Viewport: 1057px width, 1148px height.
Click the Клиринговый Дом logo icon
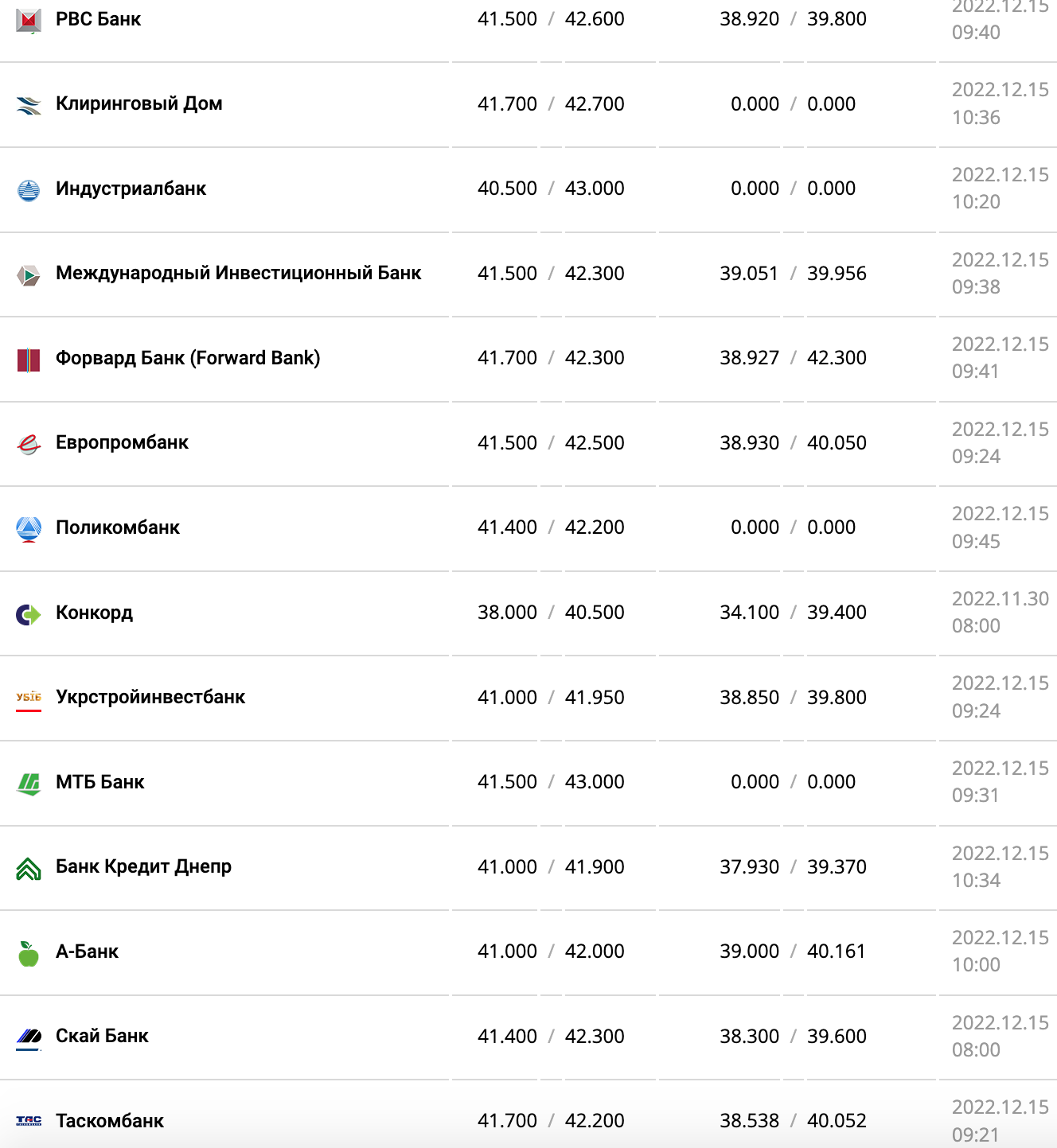(x=29, y=105)
